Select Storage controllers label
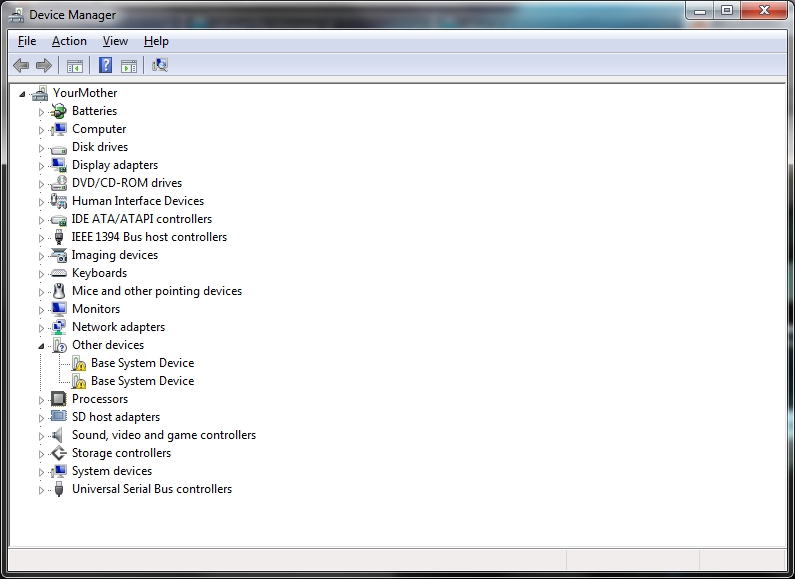This screenshot has width=795, height=579. [x=121, y=453]
